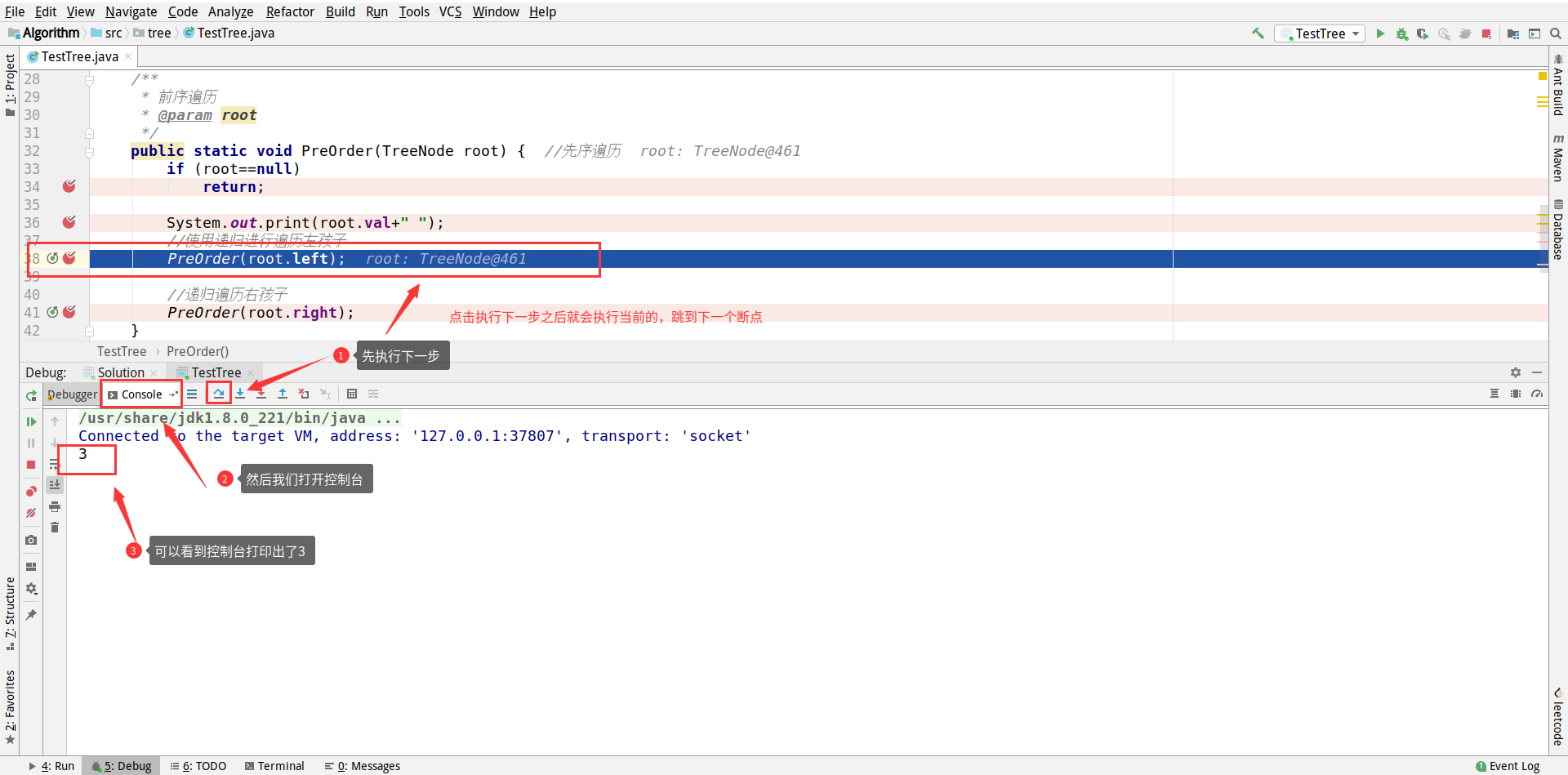This screenshot has width=1568, height=775.
Task: Click the Trace Current Stream Chain icon
Action: [373, 394]
